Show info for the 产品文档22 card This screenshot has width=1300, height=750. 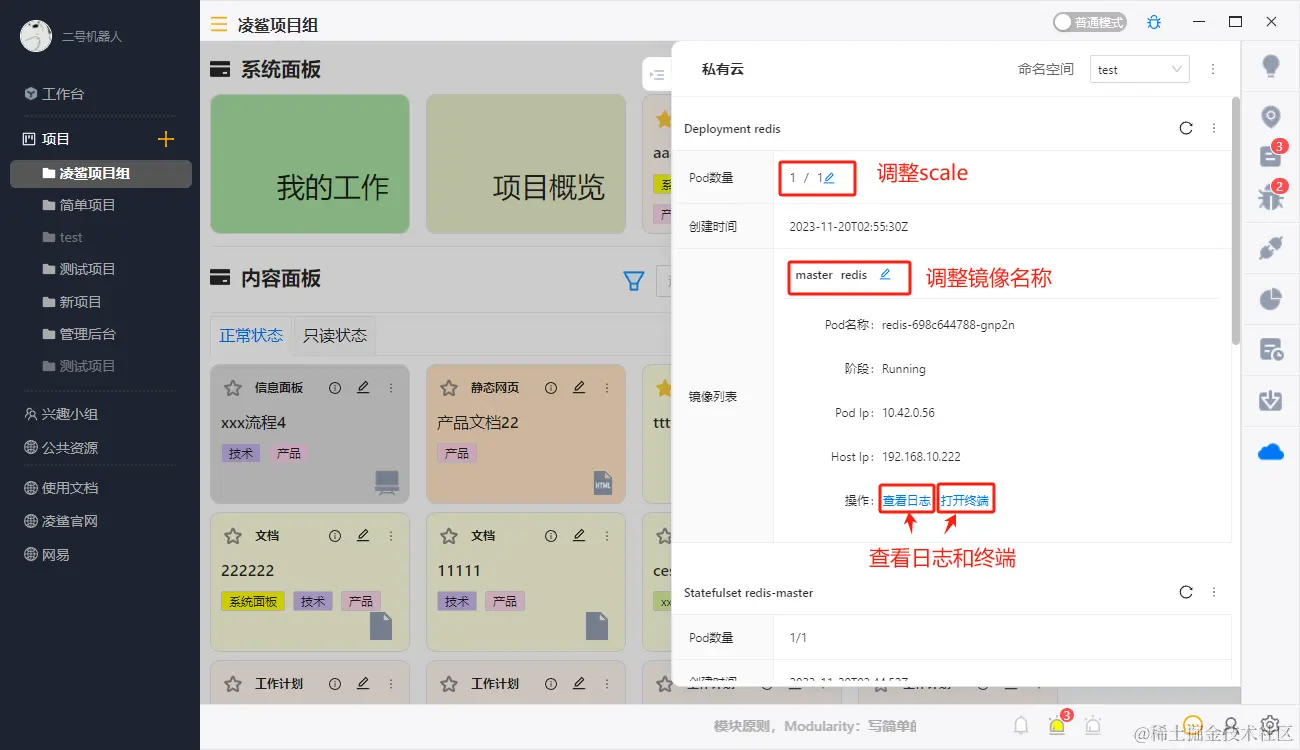[x=551, y=388]
